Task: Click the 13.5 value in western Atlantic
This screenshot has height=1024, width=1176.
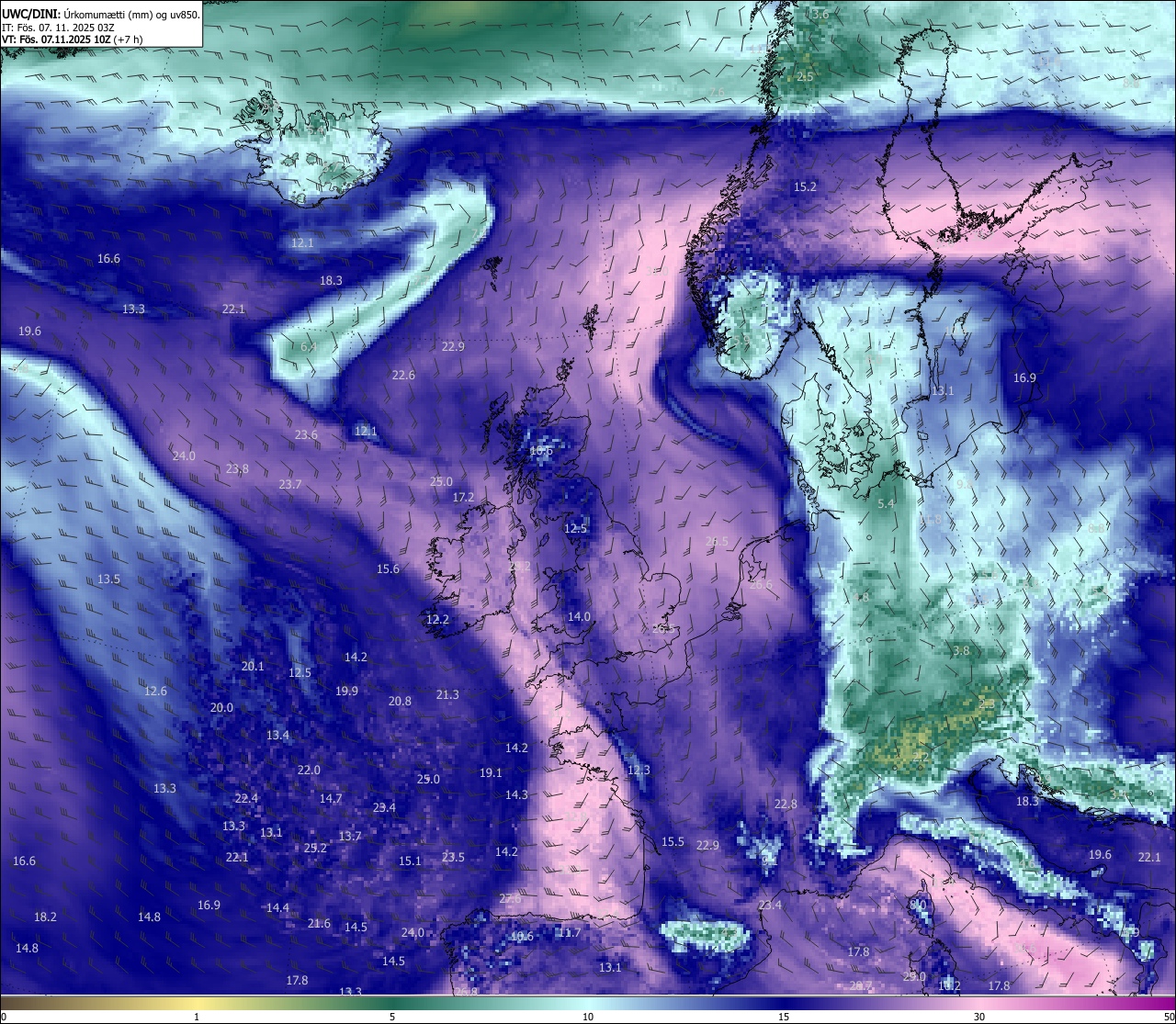Action: 108,579
